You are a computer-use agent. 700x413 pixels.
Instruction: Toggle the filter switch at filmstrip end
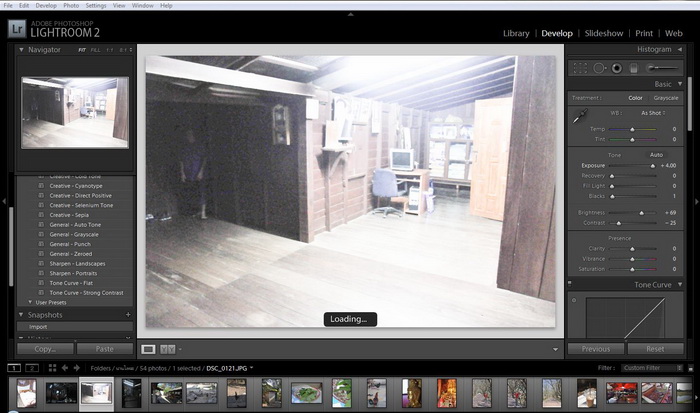(x=691, y=368)
